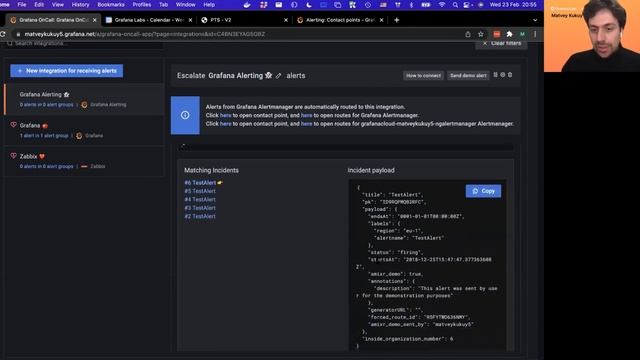Click New integration for receiving alerts

(67, 71)
